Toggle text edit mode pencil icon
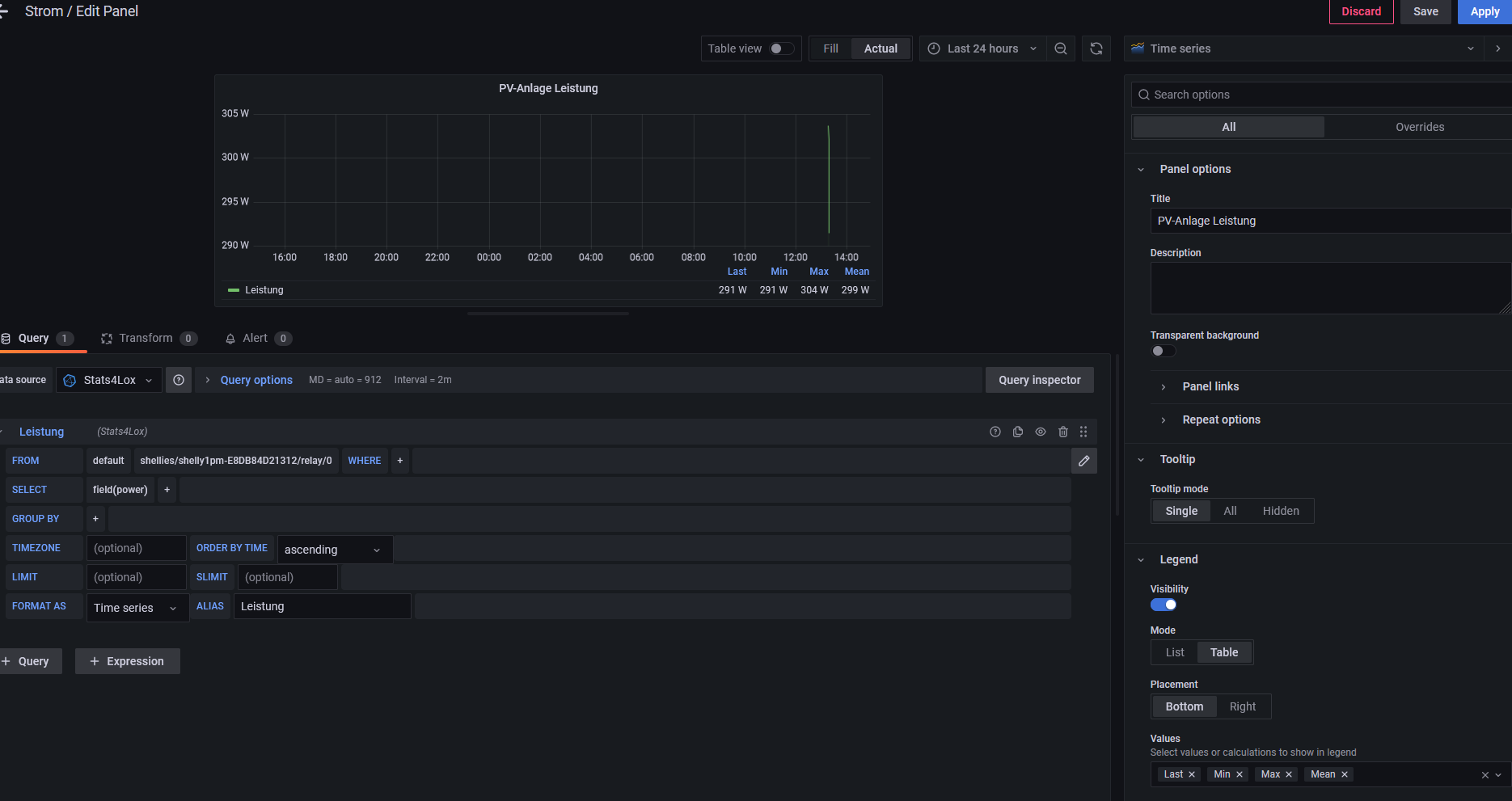Viewport: 1512px width, 801px height. pyautogui.click(x=1083, y=461)
